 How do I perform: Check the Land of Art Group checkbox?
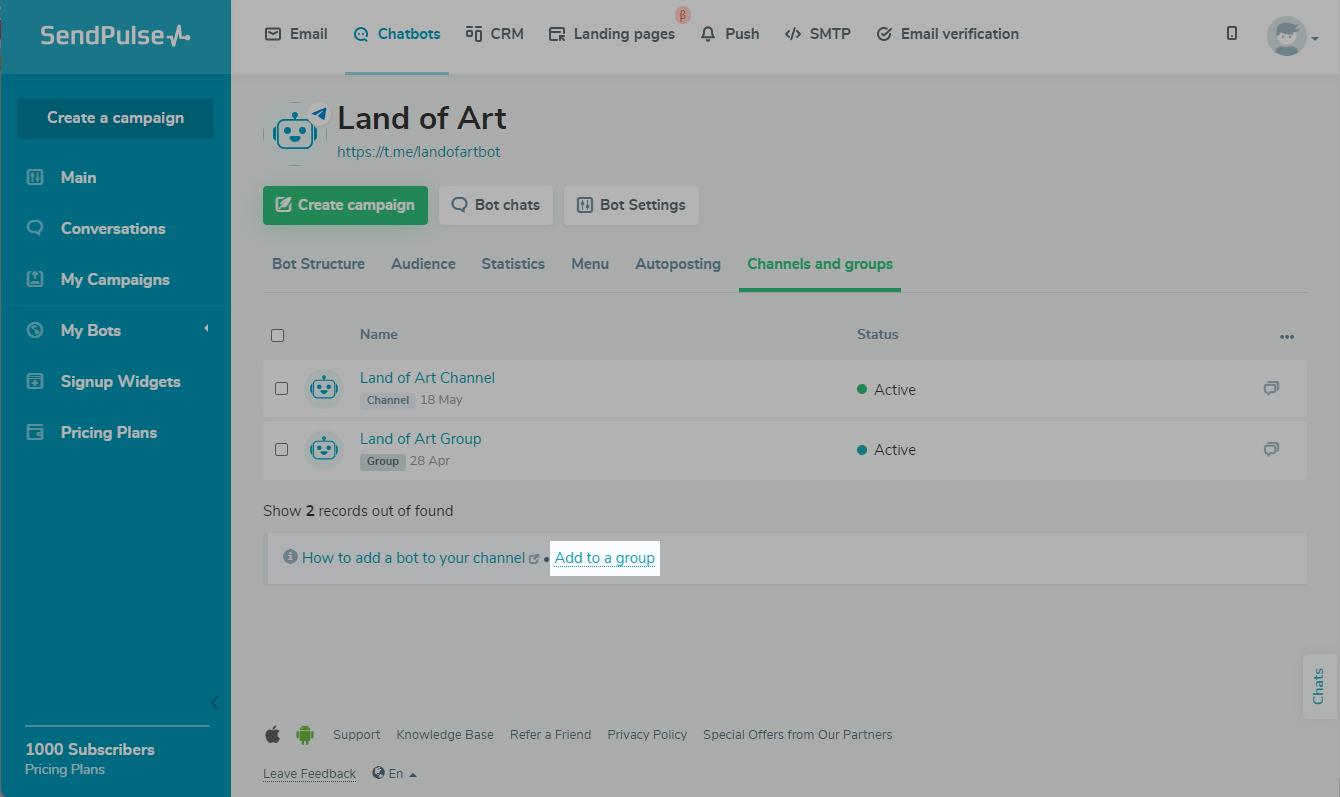coord(281,450)
